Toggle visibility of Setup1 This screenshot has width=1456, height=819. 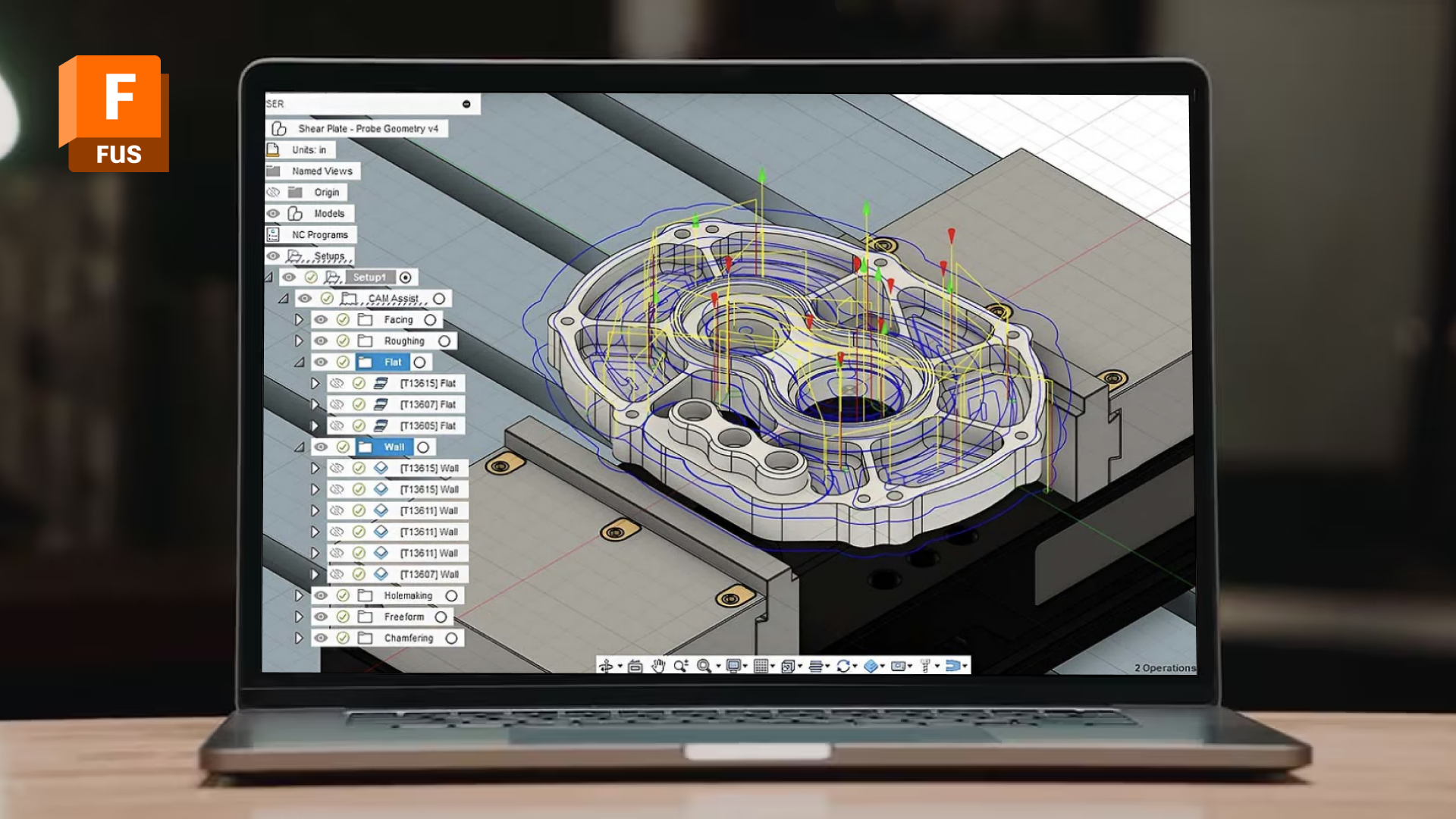[289, 278]
